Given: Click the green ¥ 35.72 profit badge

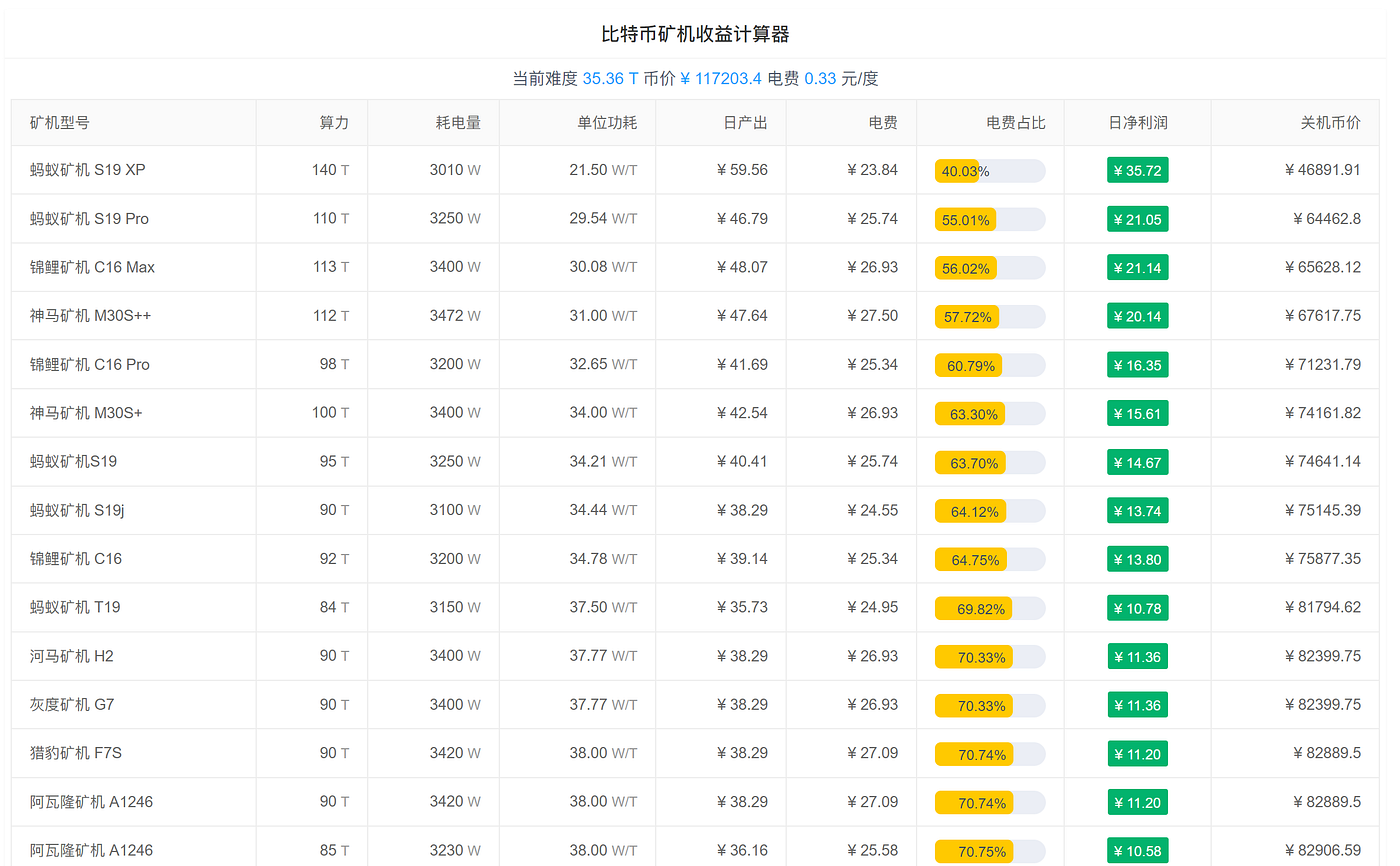Looking at the screenshot, I should pyautogui.click(x=1138, y=171).
